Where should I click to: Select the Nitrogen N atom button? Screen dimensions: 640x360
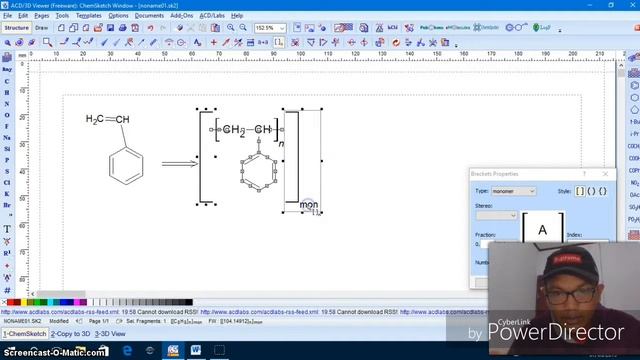pos(7,104)
